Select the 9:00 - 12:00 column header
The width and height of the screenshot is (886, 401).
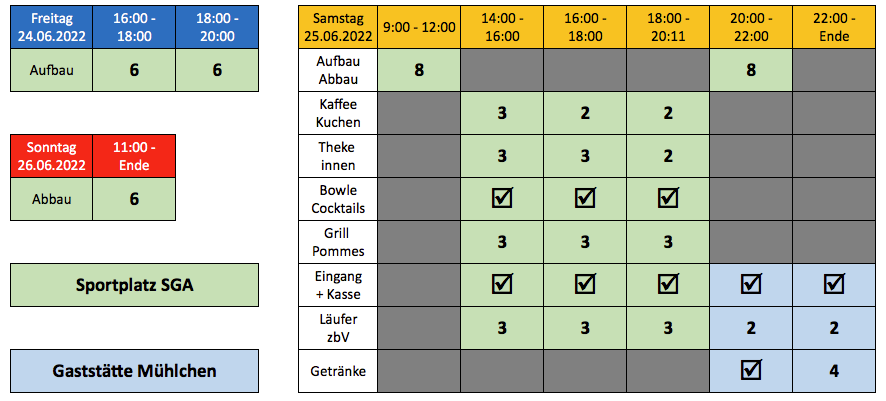point(418,27)
